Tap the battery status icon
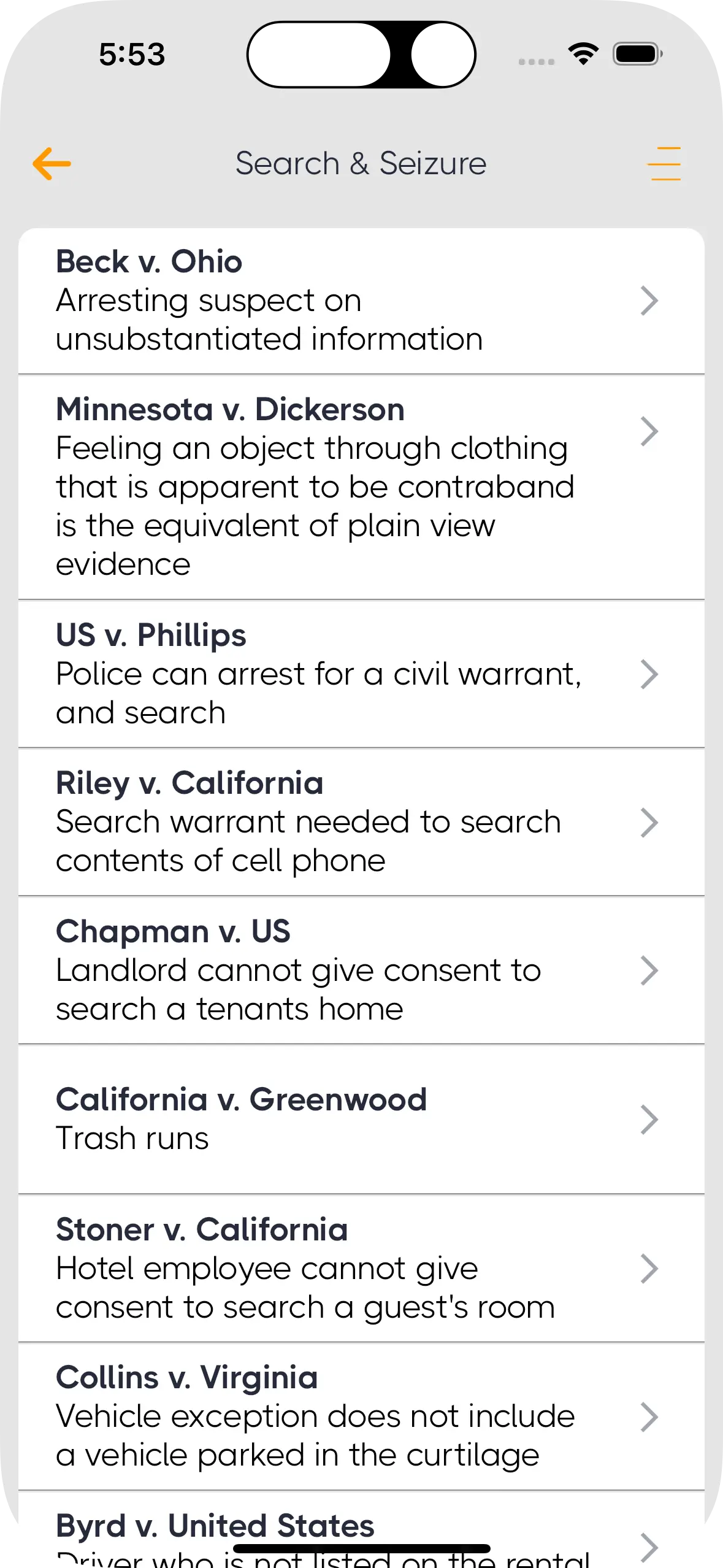The height and width of the screenshot is (1568, 723). [637, 54]
